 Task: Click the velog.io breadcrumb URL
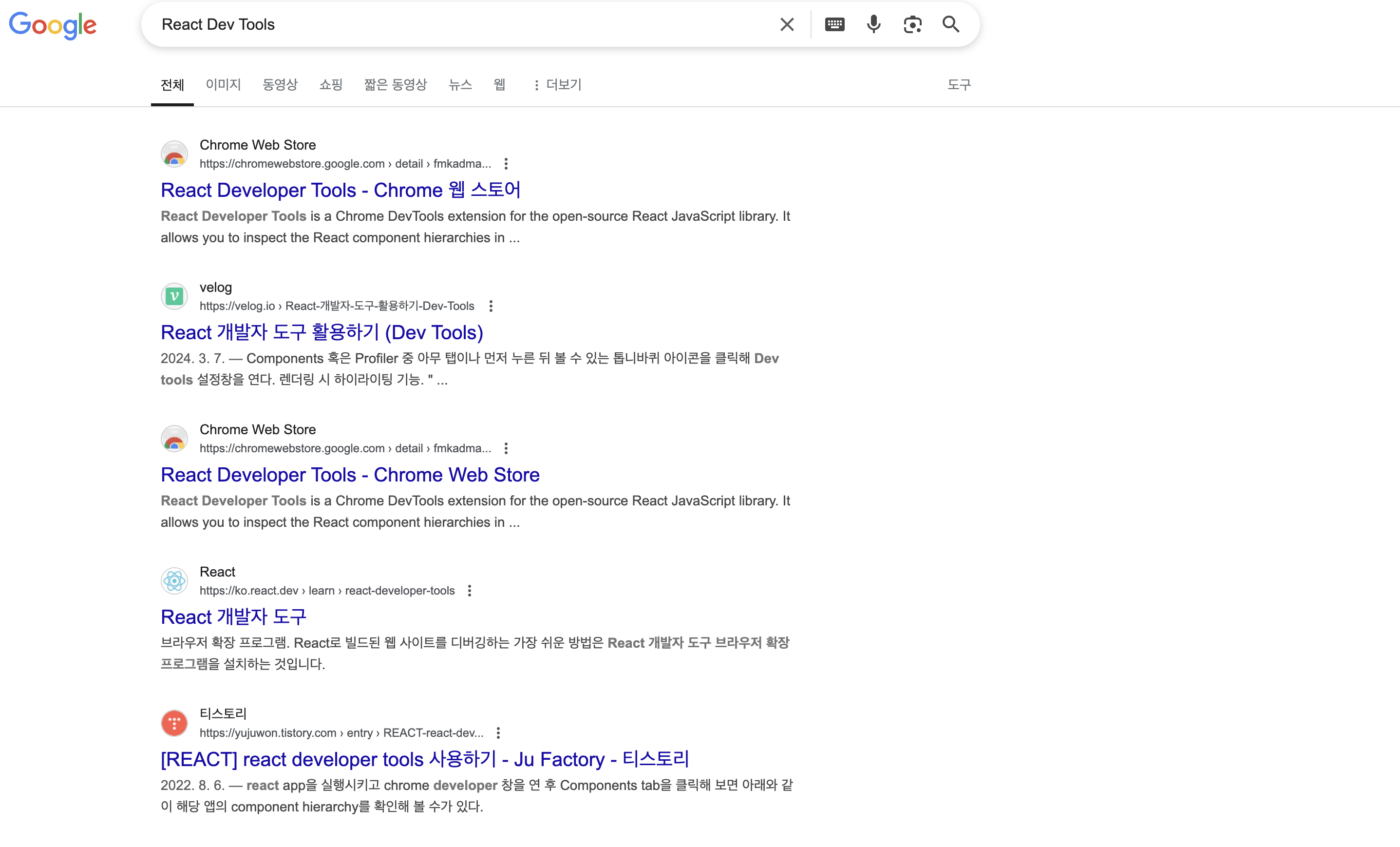337,306
